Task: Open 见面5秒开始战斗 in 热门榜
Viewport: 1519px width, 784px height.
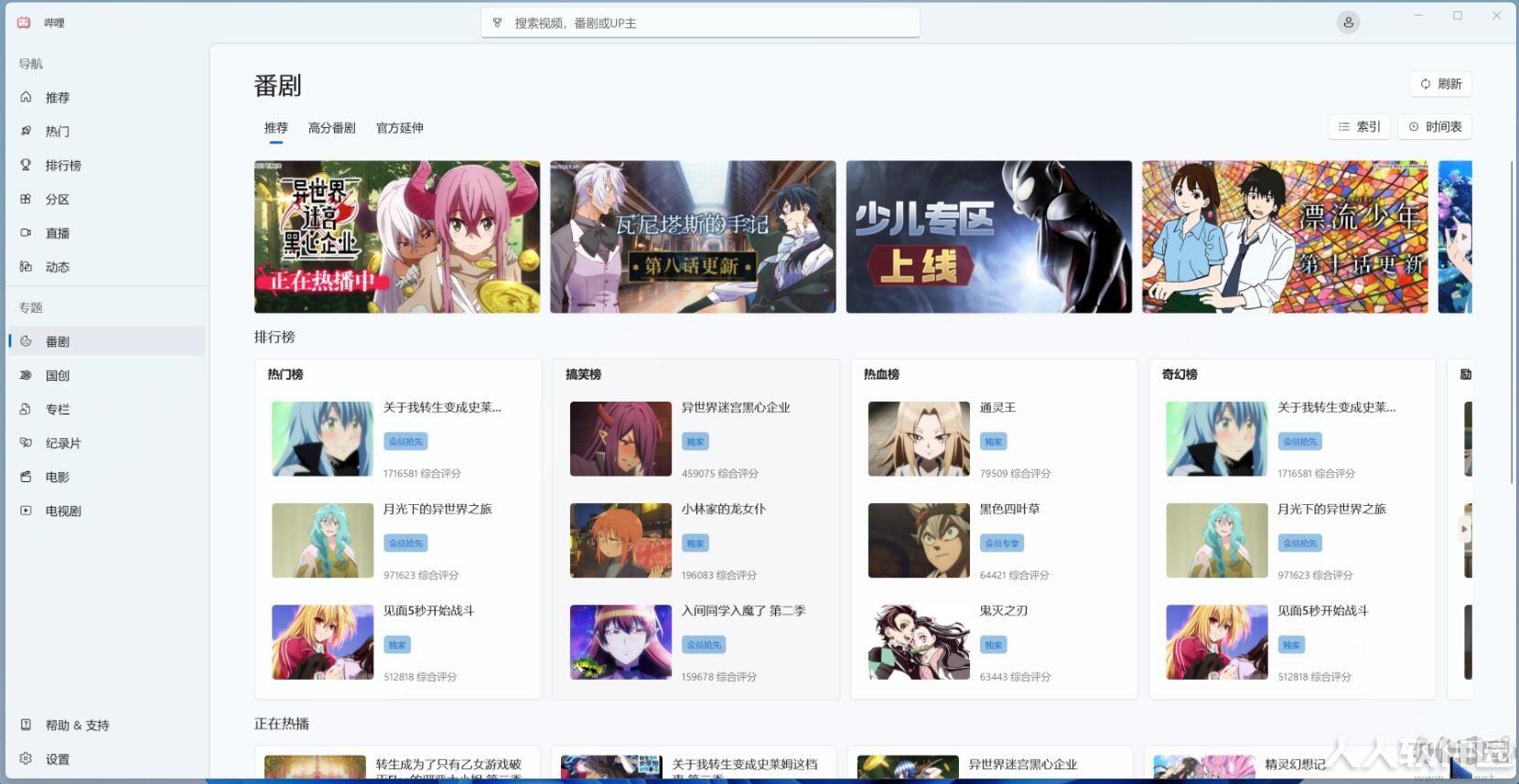Action: [398, 642]
